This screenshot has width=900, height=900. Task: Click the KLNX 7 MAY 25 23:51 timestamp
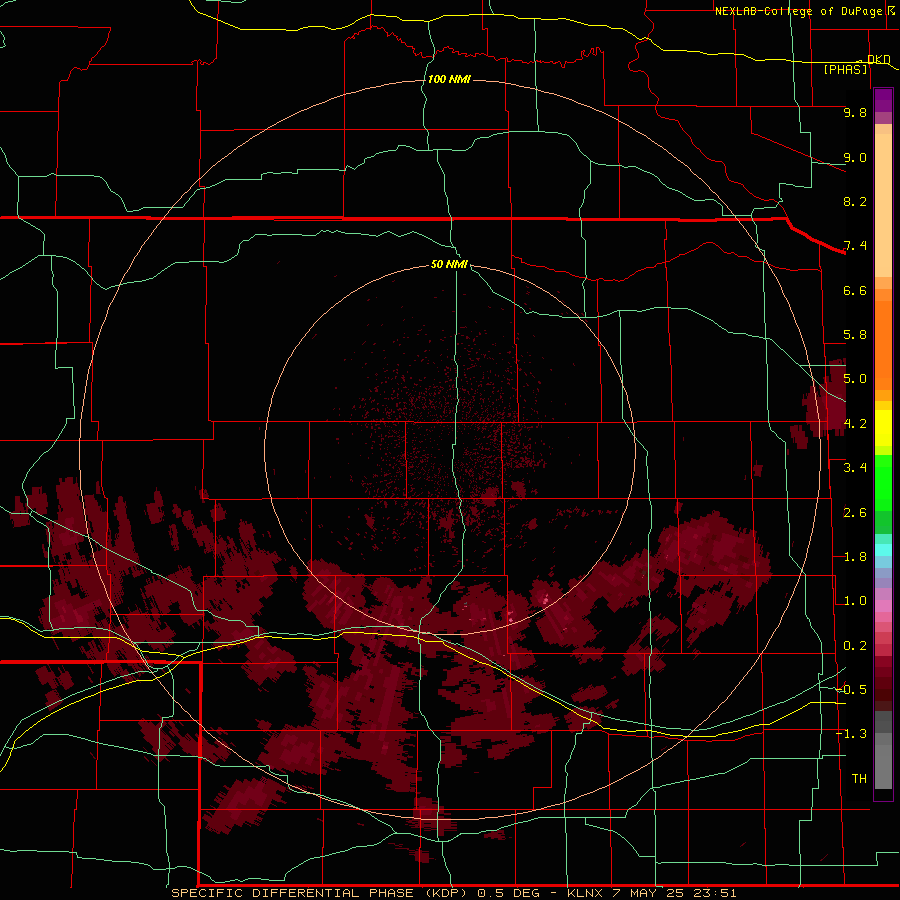coord(651,893)
